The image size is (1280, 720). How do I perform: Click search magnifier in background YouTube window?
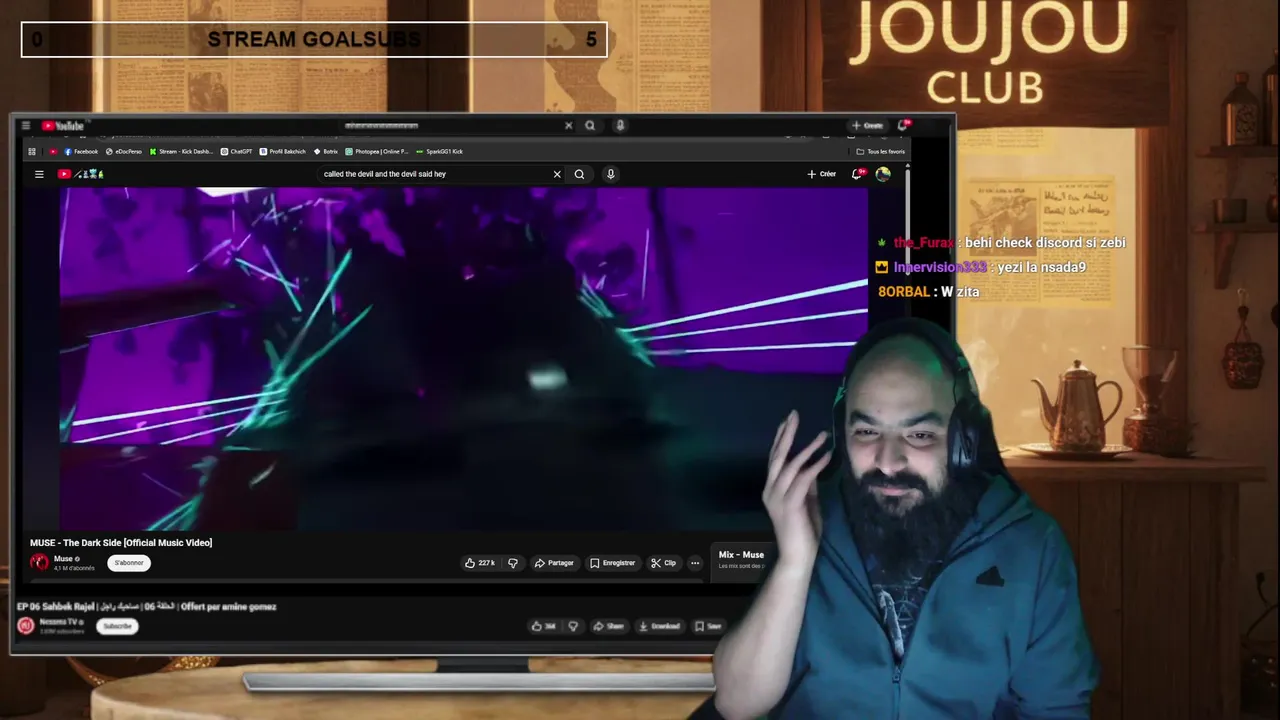[590, 126]
